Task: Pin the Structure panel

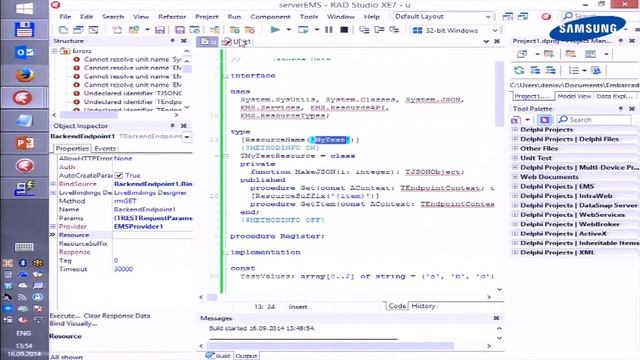Action: [173, 41]
